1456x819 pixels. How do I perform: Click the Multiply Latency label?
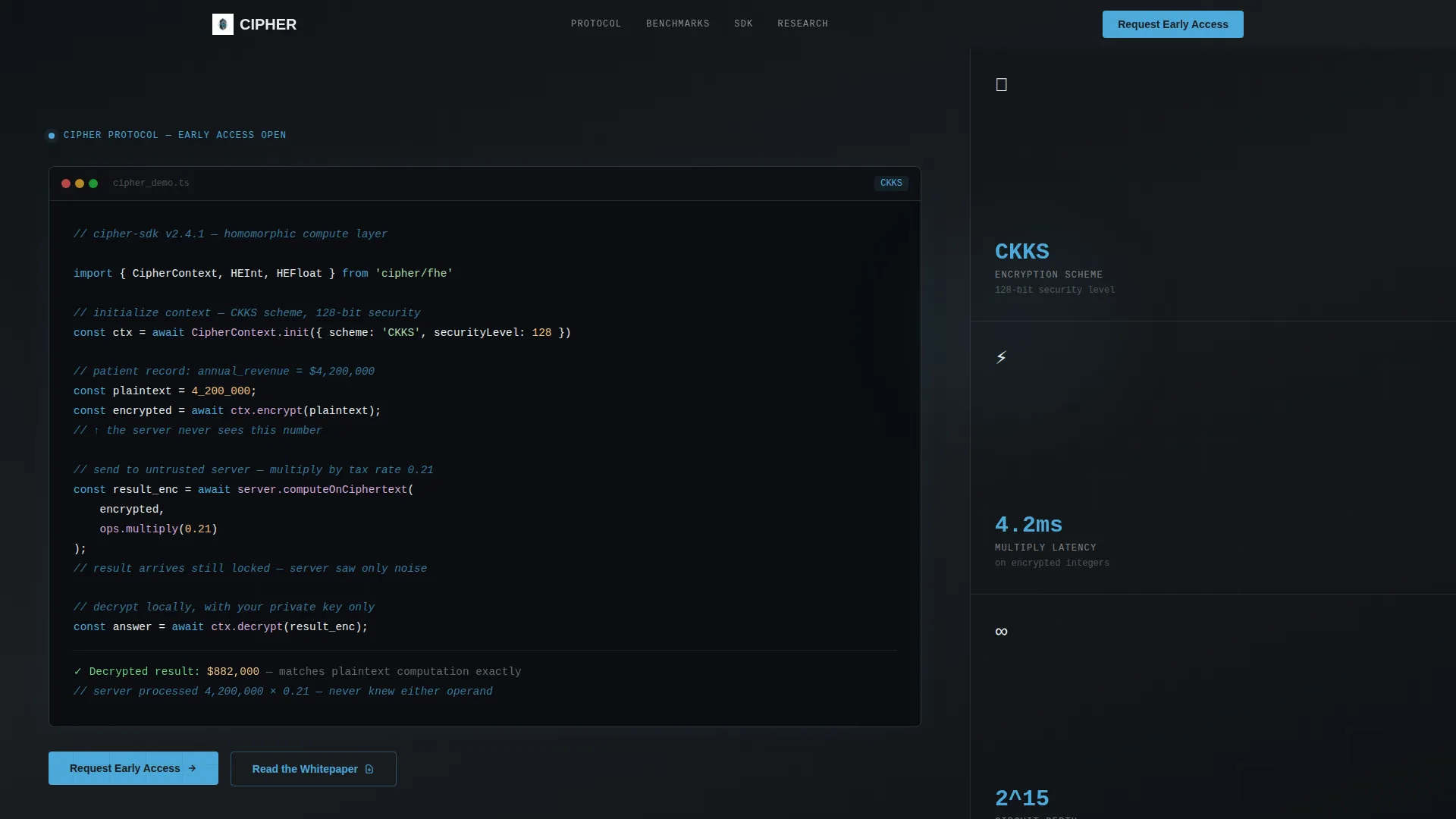(x=1046, y=548)
